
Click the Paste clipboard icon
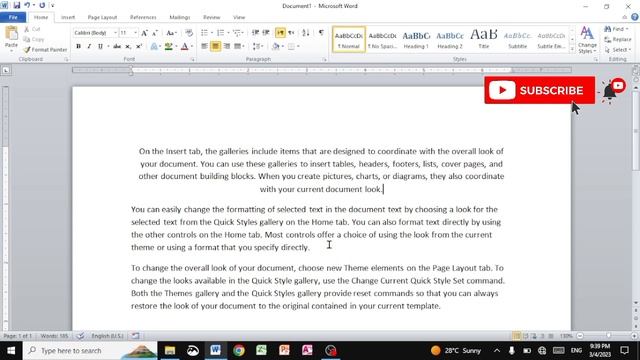tap(11, 34)
